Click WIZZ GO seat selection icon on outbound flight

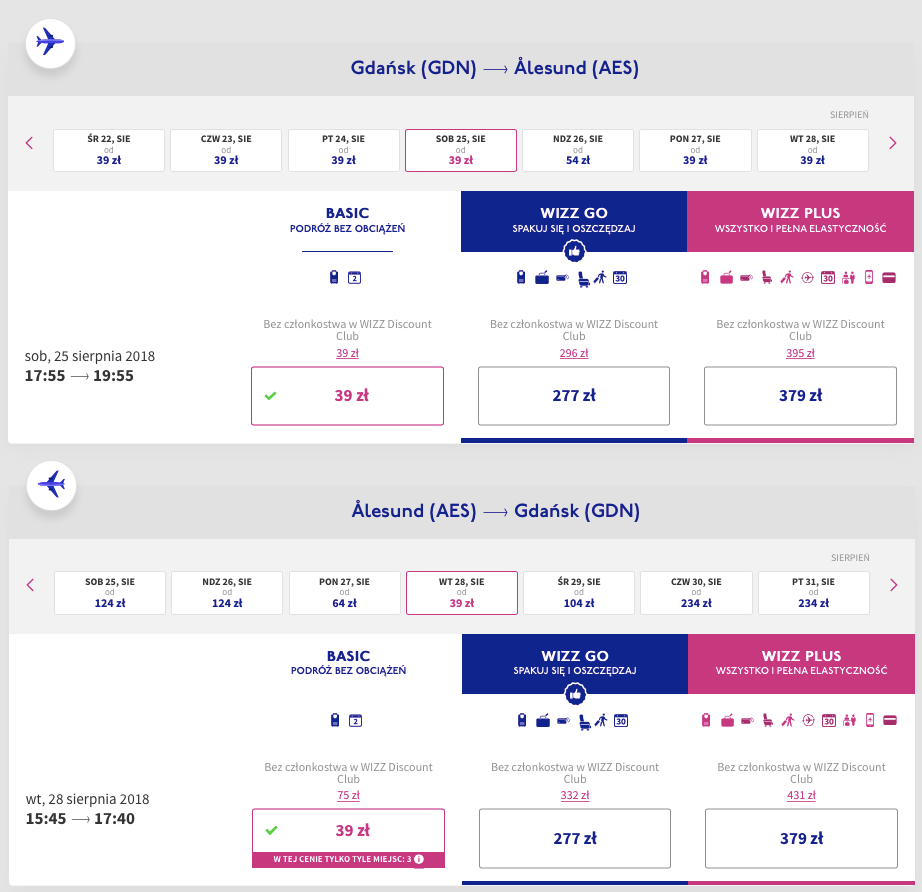[x=583, y=278]
